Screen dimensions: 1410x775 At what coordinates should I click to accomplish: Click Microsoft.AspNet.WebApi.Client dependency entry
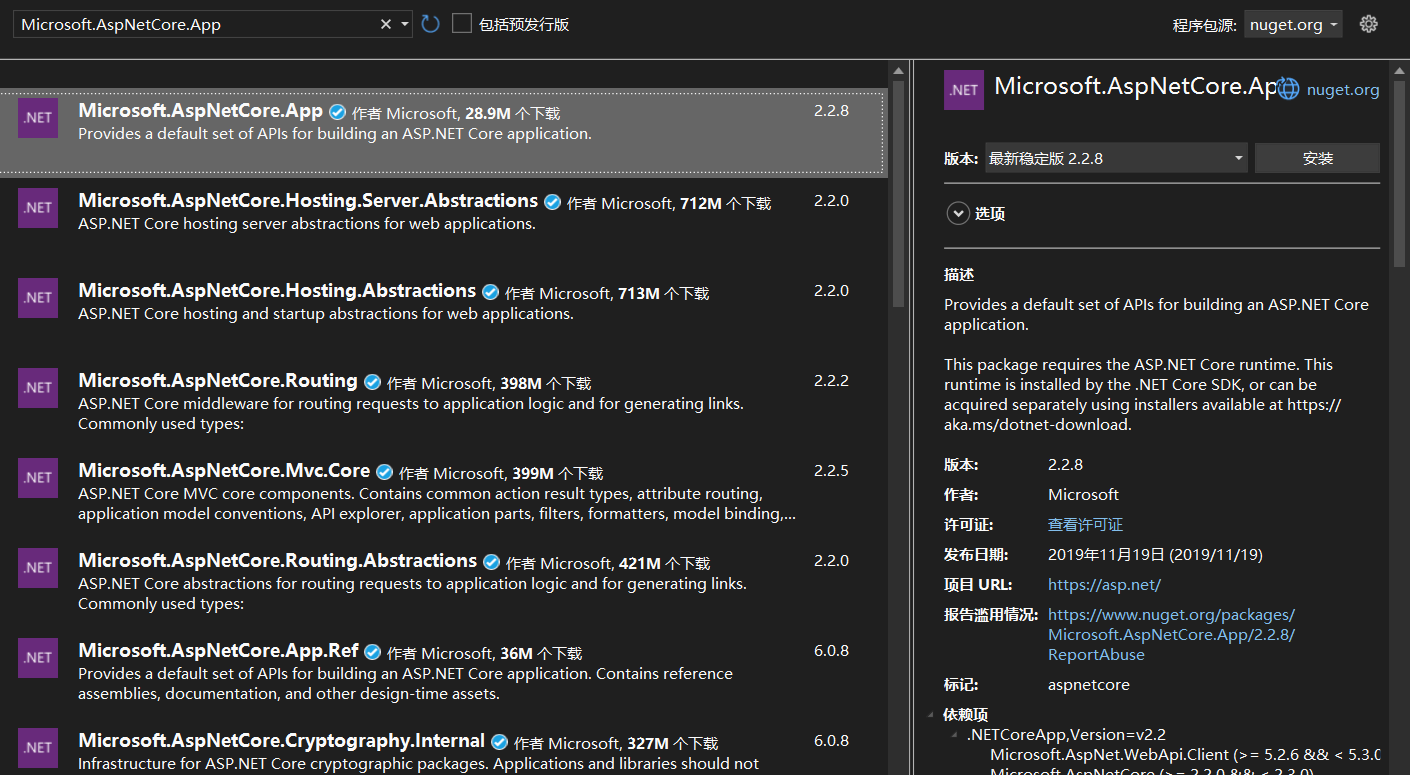click(1185, 754)
